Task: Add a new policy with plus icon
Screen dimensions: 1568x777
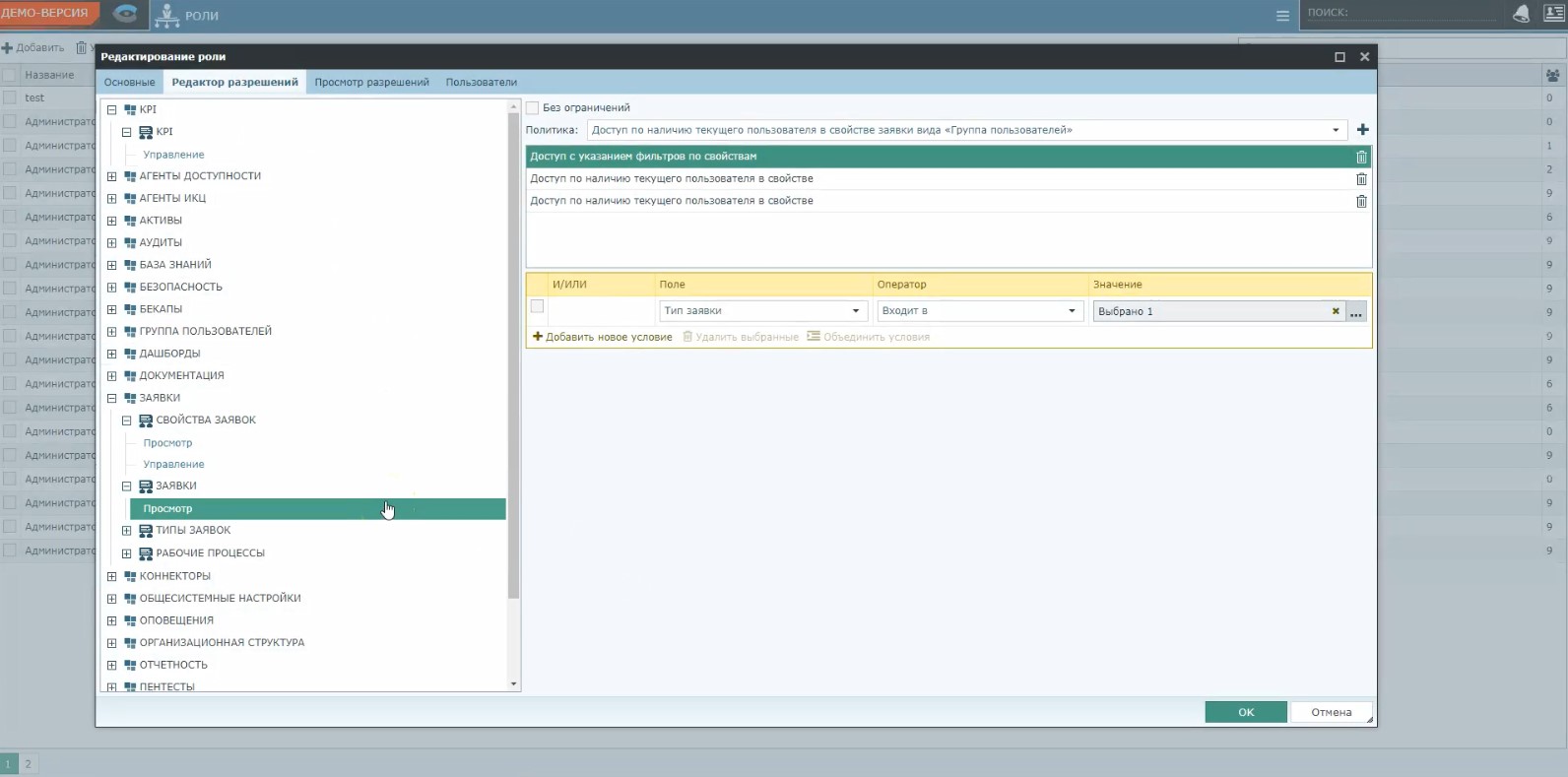Action: point(1363,130)
